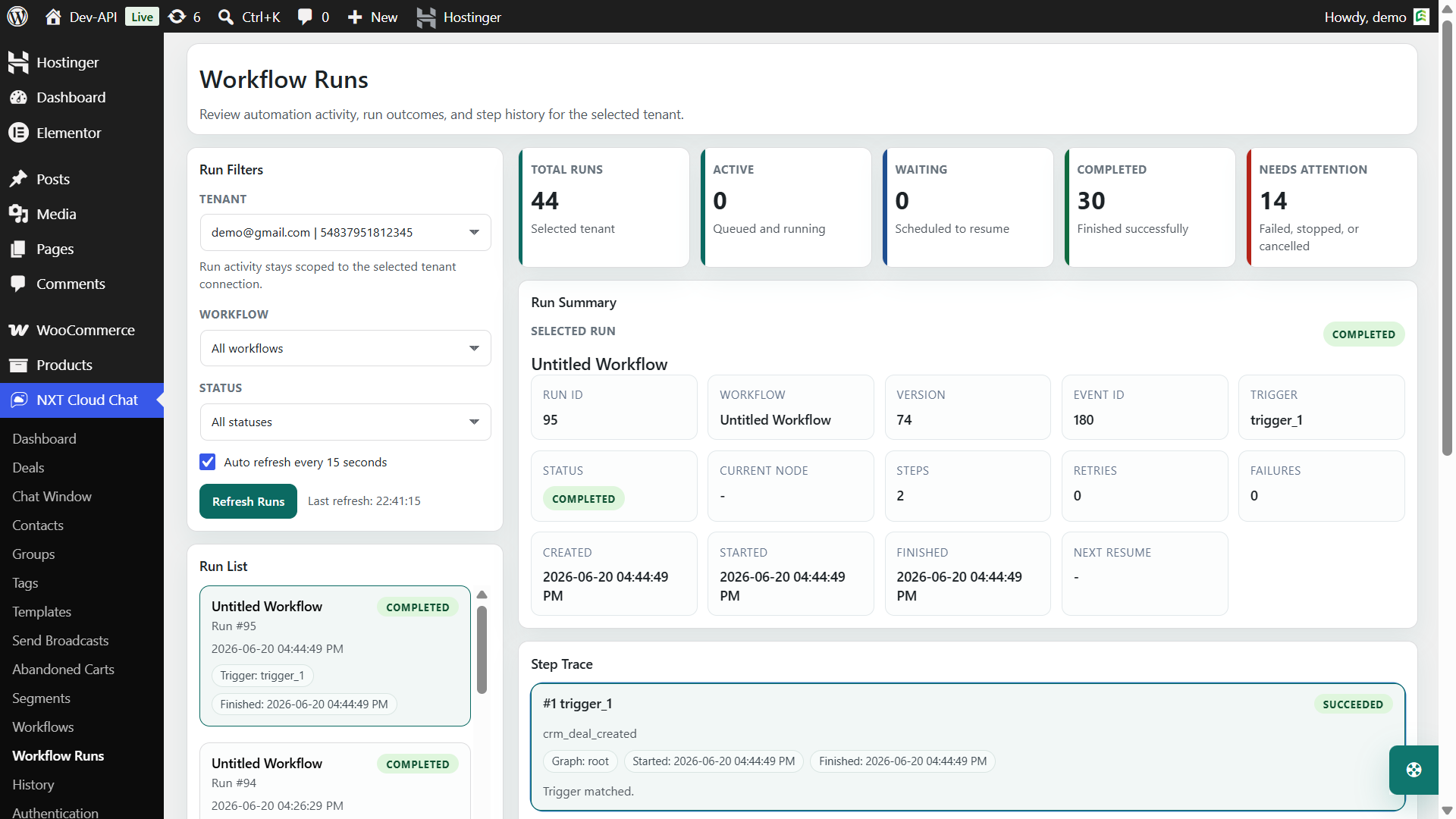The height and width of the screenshot is (819, 1456).
Task: Open the Hostinger icon in admin bar
Action: click(x=426, y=17)
